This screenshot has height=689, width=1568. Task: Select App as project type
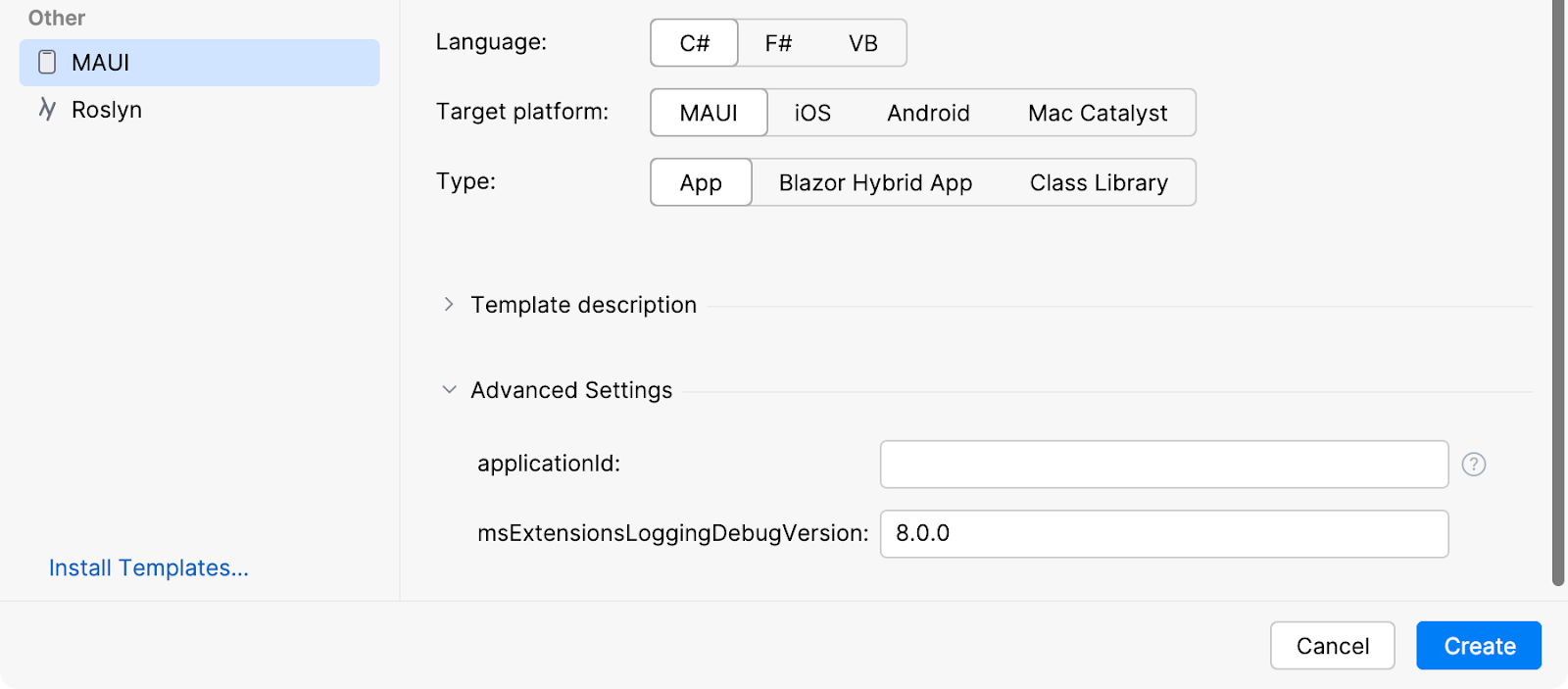[700, 182]
